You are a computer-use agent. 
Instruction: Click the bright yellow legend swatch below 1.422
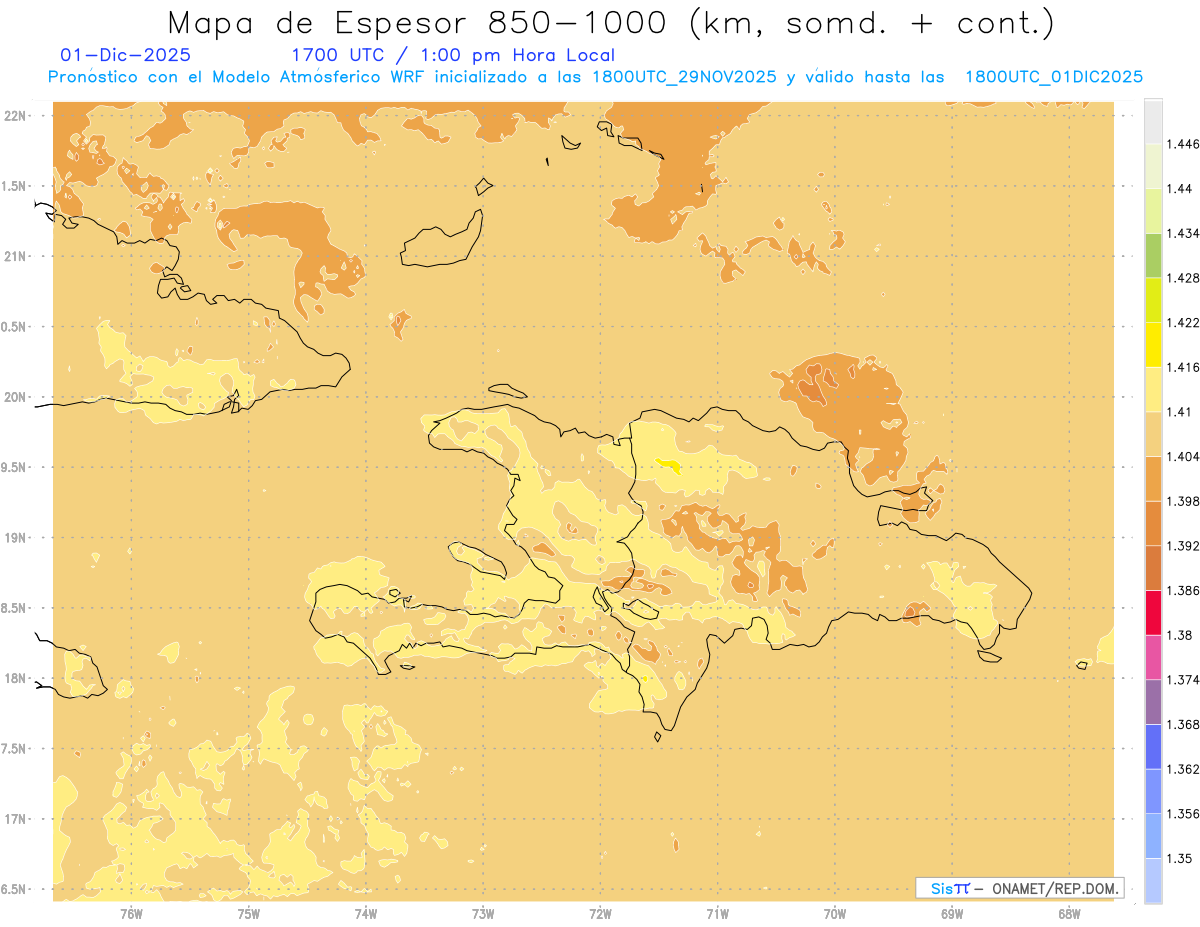[x=1153, y=344]
